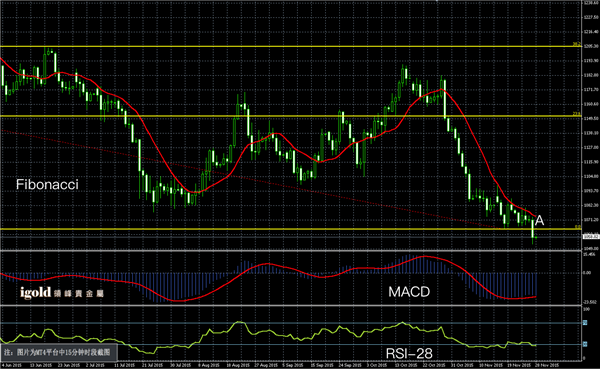Click the 1049.00 price axis value

click(x=591, y=249)
